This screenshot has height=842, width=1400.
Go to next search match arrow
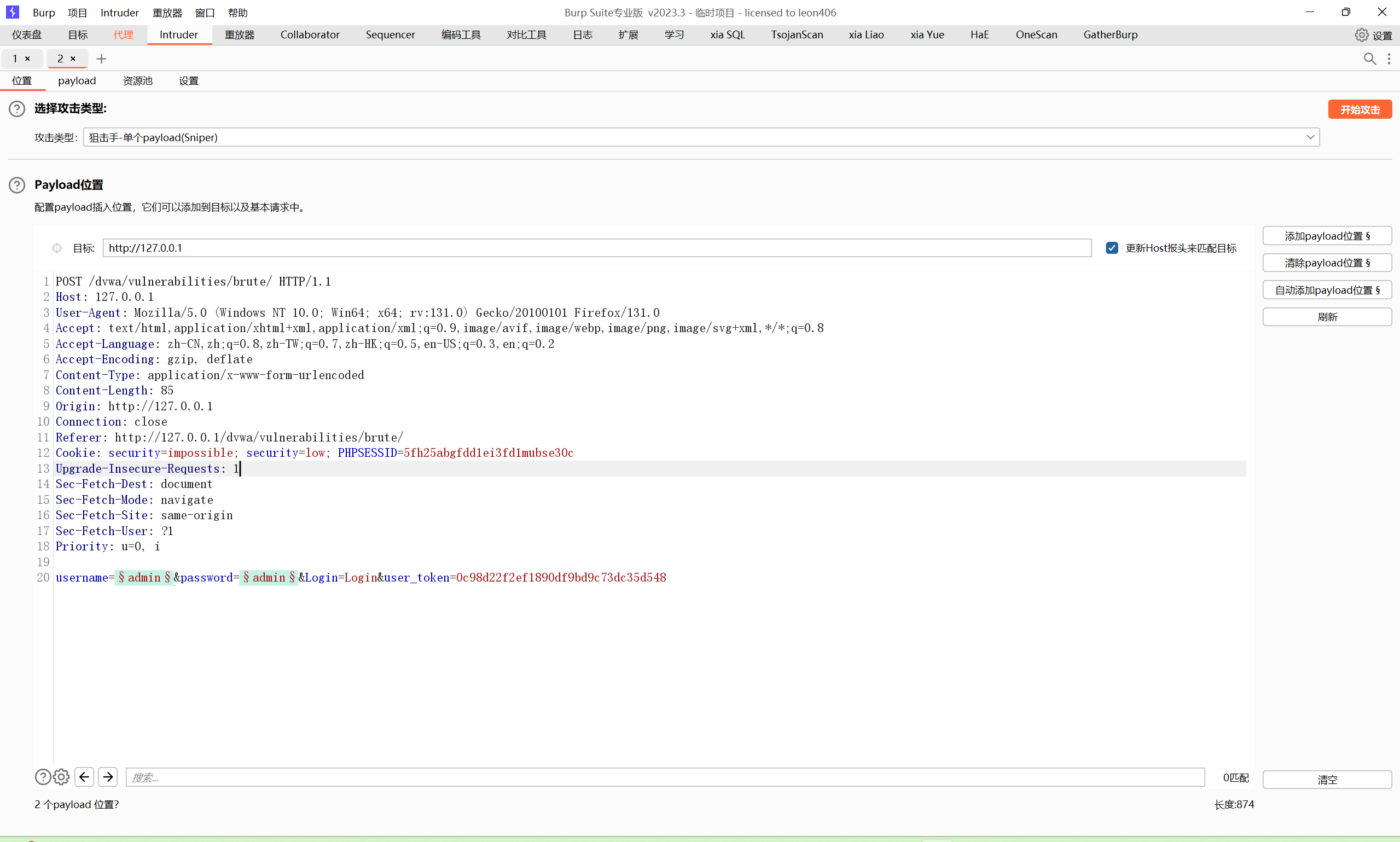108,777
